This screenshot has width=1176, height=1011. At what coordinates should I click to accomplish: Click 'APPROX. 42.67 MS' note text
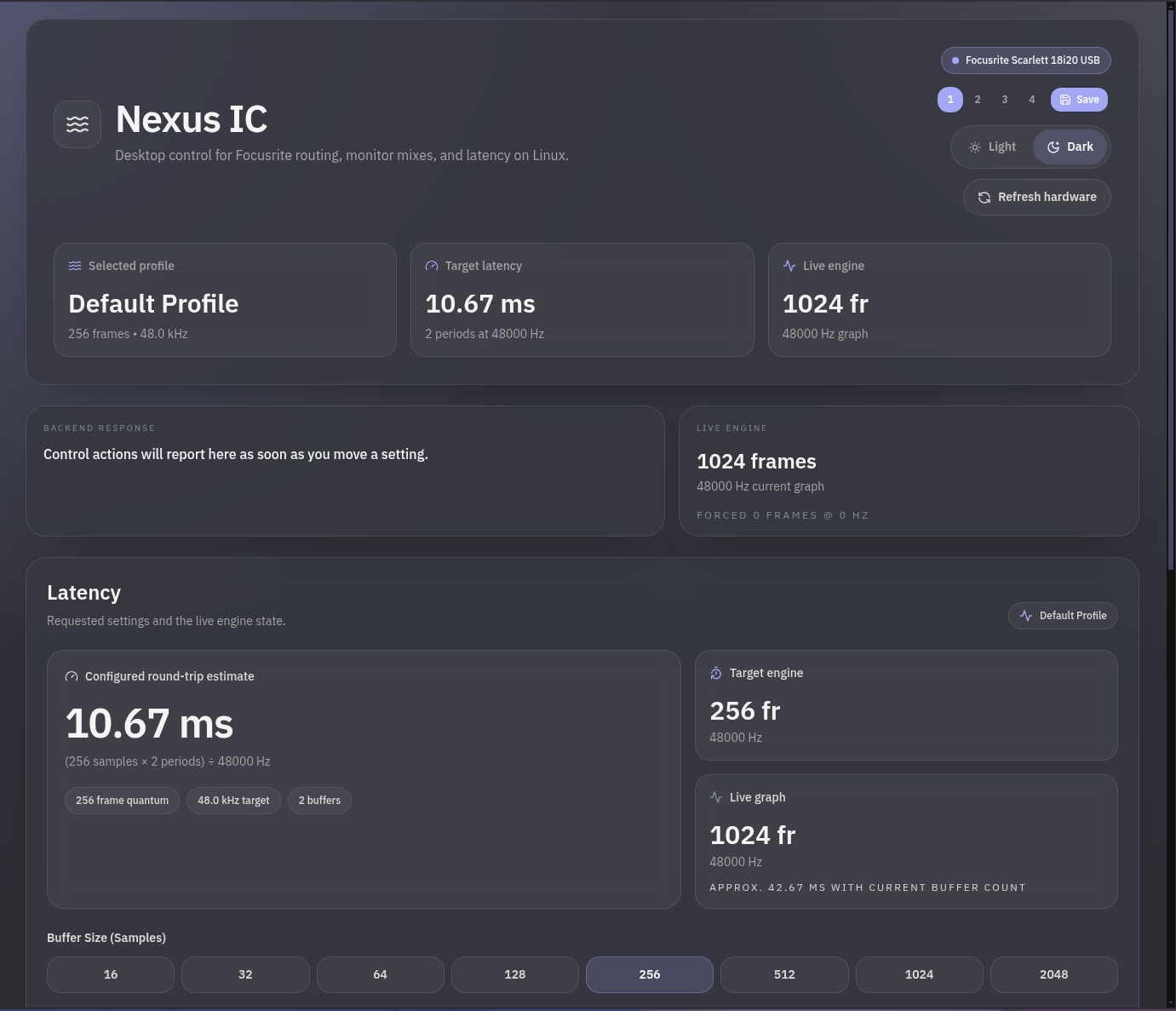click(868, 887)
